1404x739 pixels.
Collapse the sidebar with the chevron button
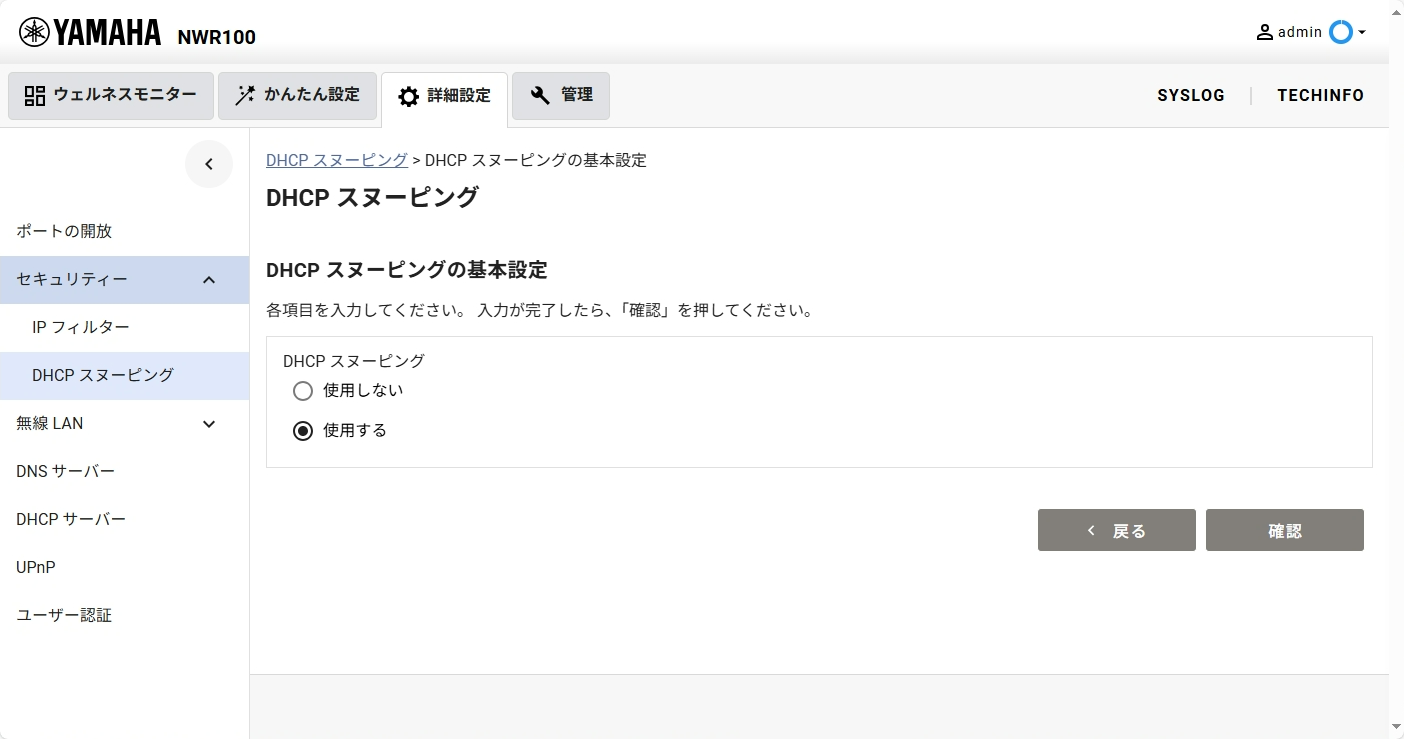coord(209,164)
